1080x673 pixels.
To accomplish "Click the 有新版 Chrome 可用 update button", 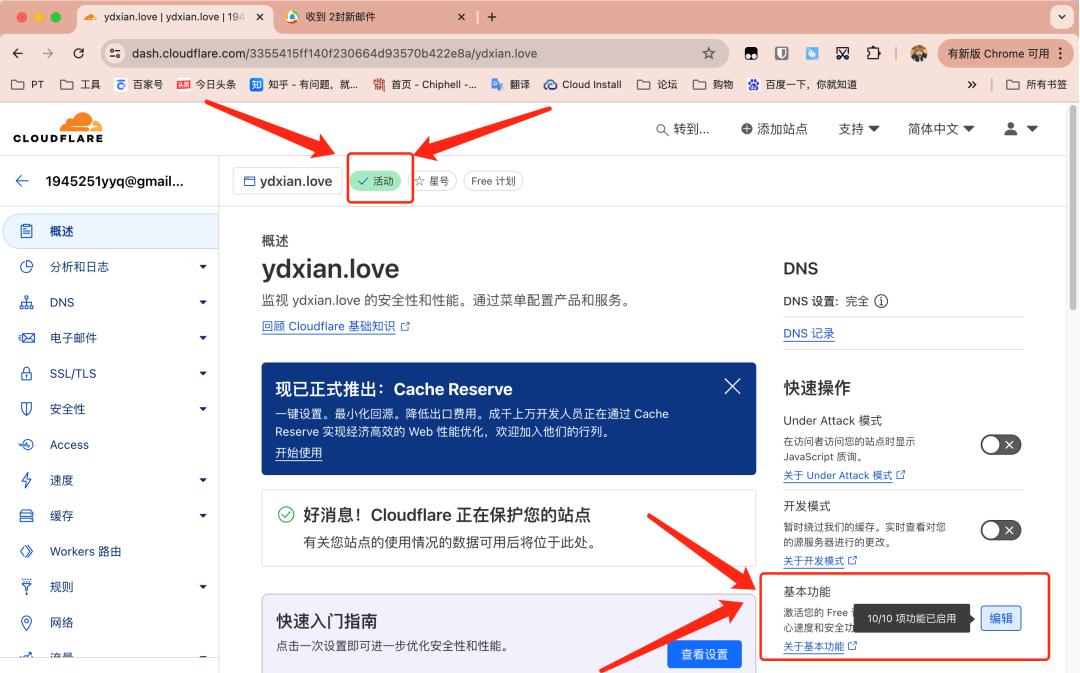I will coord(1006,53).
